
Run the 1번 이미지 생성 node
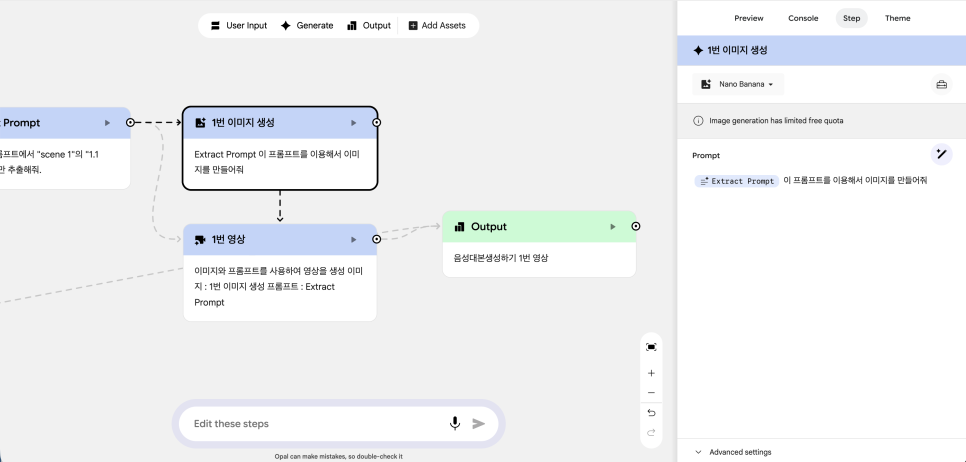(354, 123)
